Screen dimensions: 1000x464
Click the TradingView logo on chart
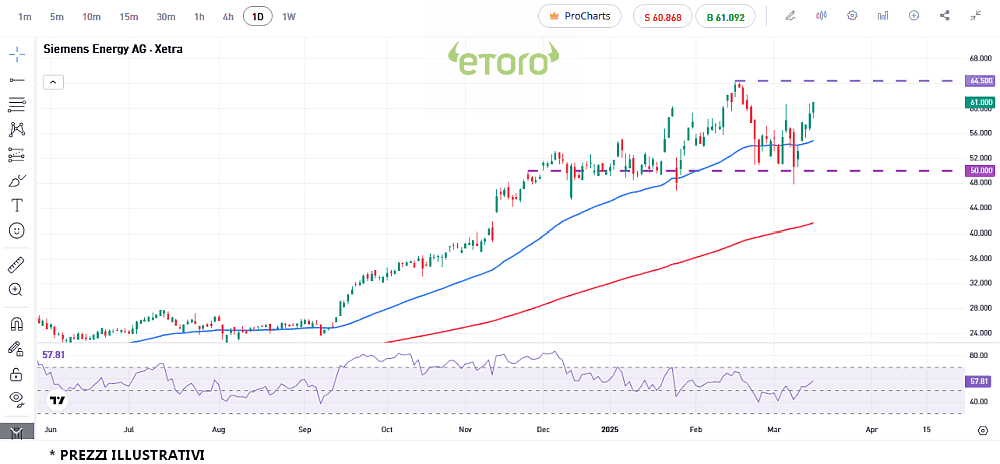tap(58, 401)
